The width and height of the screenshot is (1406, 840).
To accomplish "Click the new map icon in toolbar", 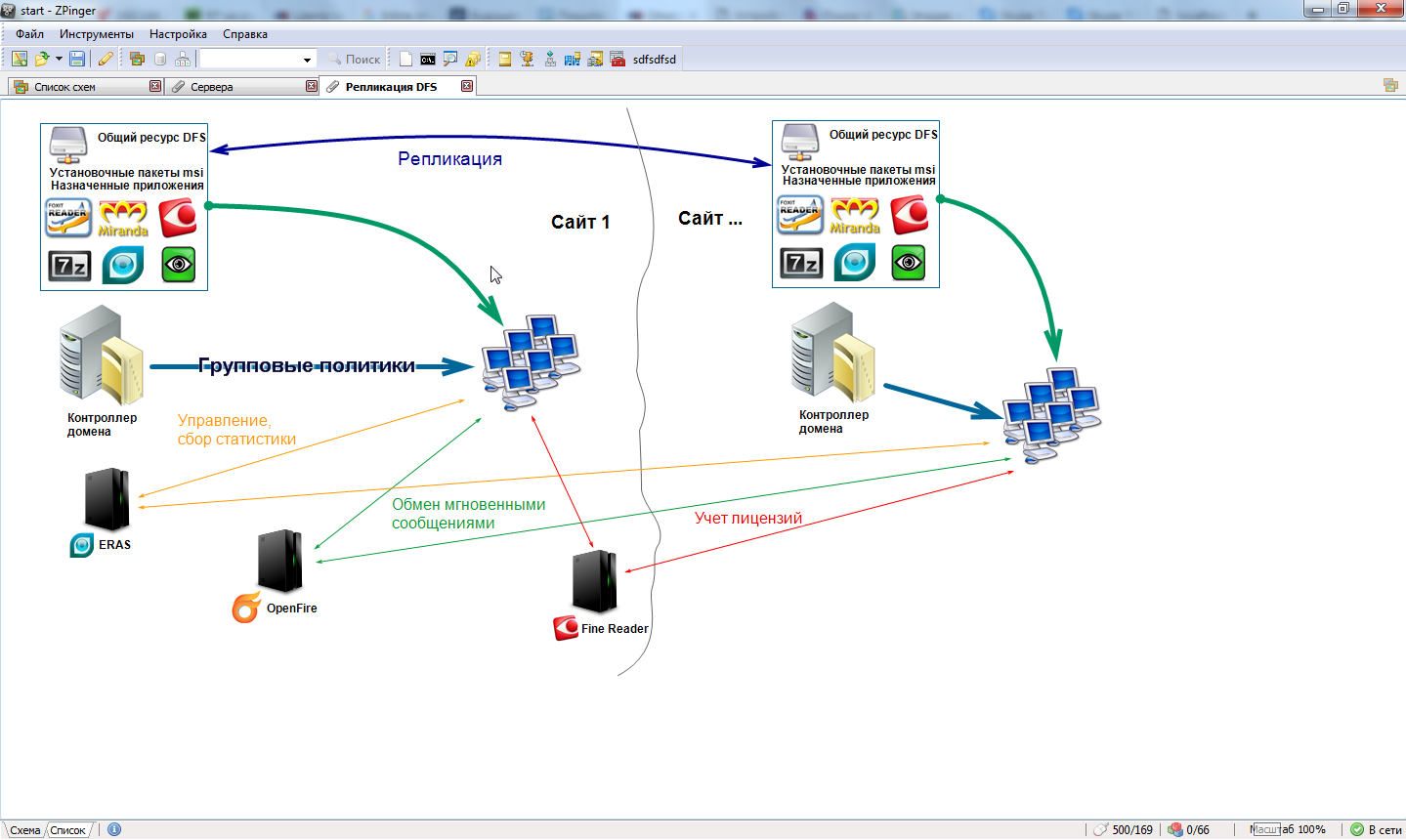I will [19, 59].
